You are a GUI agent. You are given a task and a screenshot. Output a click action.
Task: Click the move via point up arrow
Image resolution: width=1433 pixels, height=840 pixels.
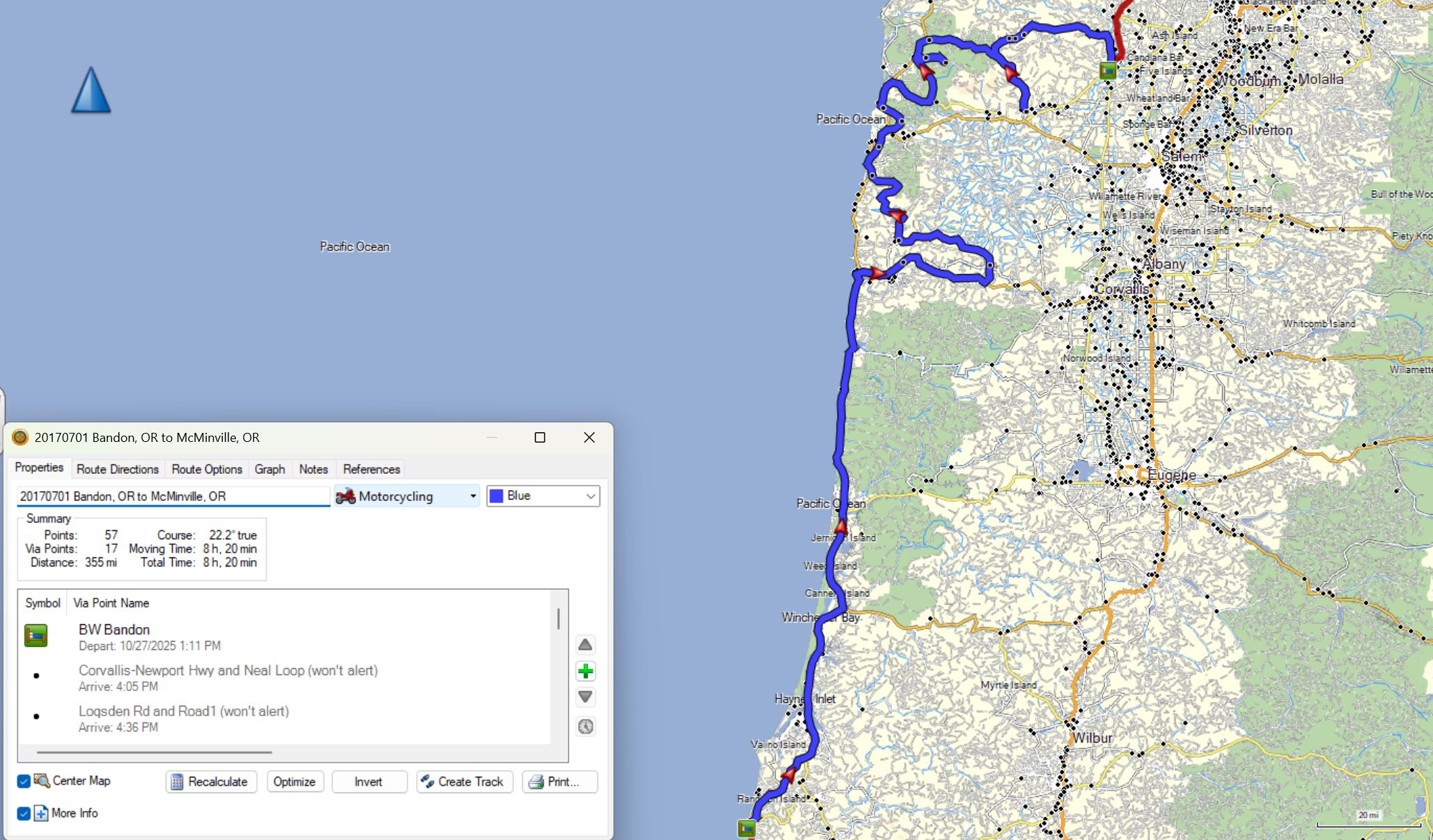point(585,644)
